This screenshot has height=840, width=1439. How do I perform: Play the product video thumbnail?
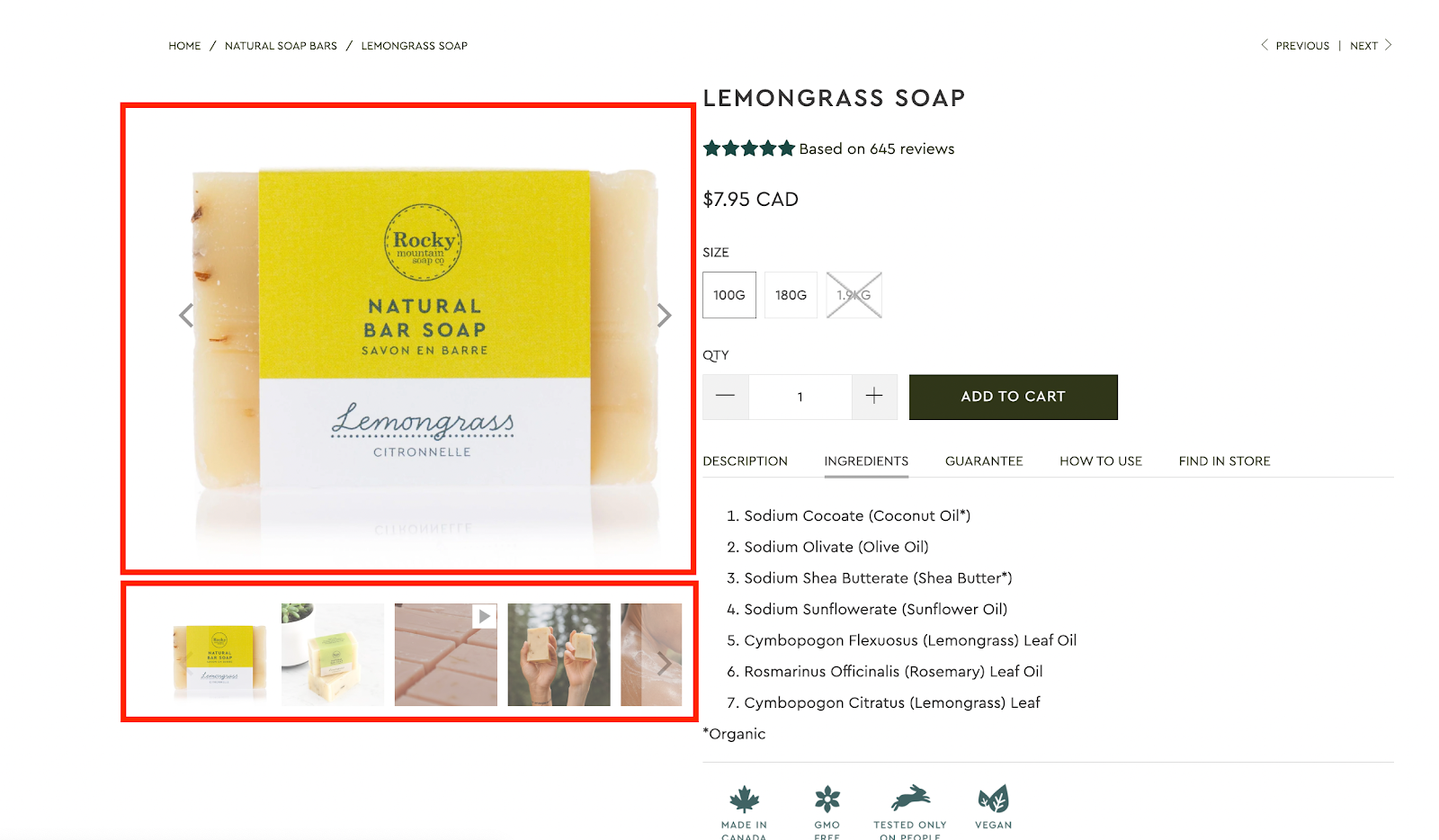446,655
